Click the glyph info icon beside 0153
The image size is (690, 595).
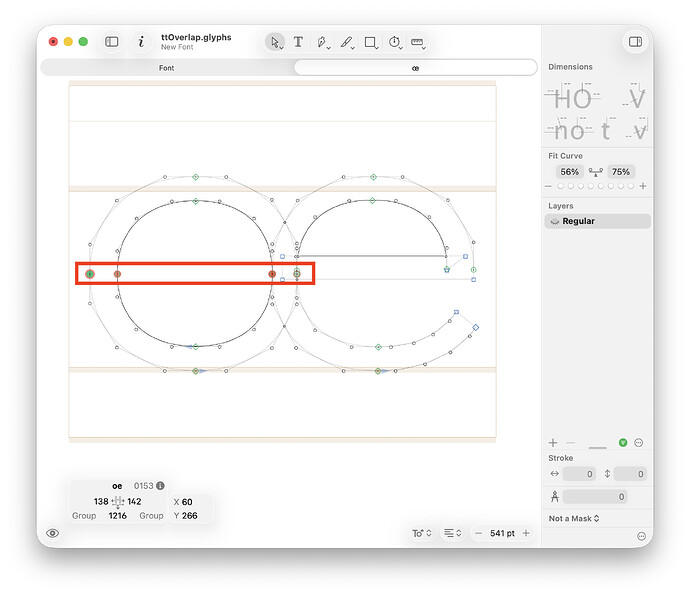point(160,486)
